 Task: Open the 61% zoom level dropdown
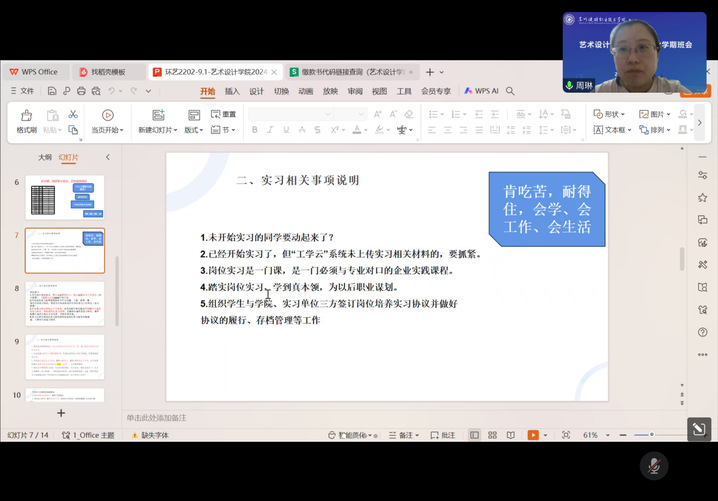(x=594, y=435)
